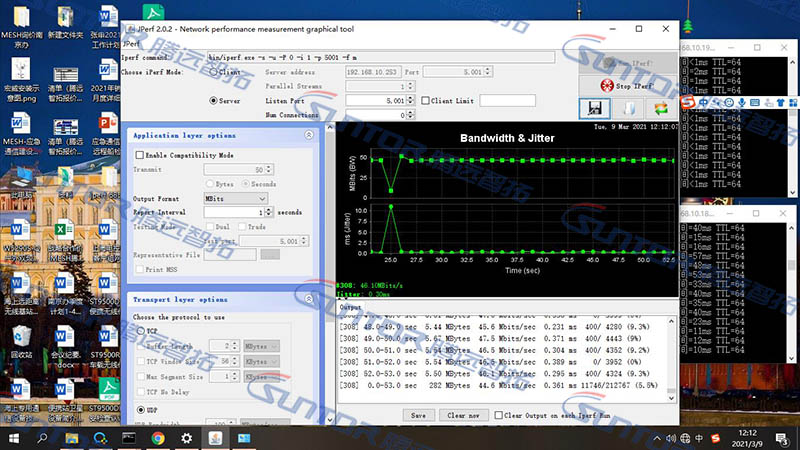
Task: Open the Output Format MBits dropdown
Action: (x=236, y=199)
